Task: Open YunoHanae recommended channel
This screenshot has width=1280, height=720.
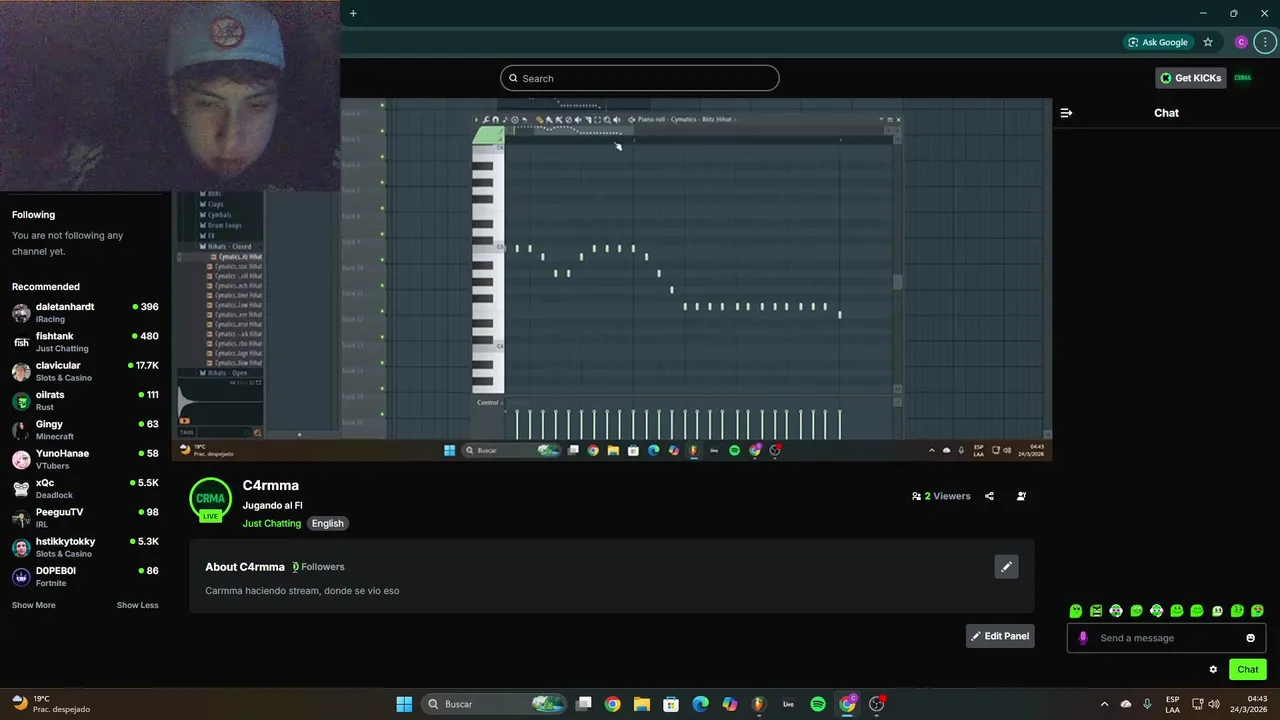Action: (x=85, y=459)
